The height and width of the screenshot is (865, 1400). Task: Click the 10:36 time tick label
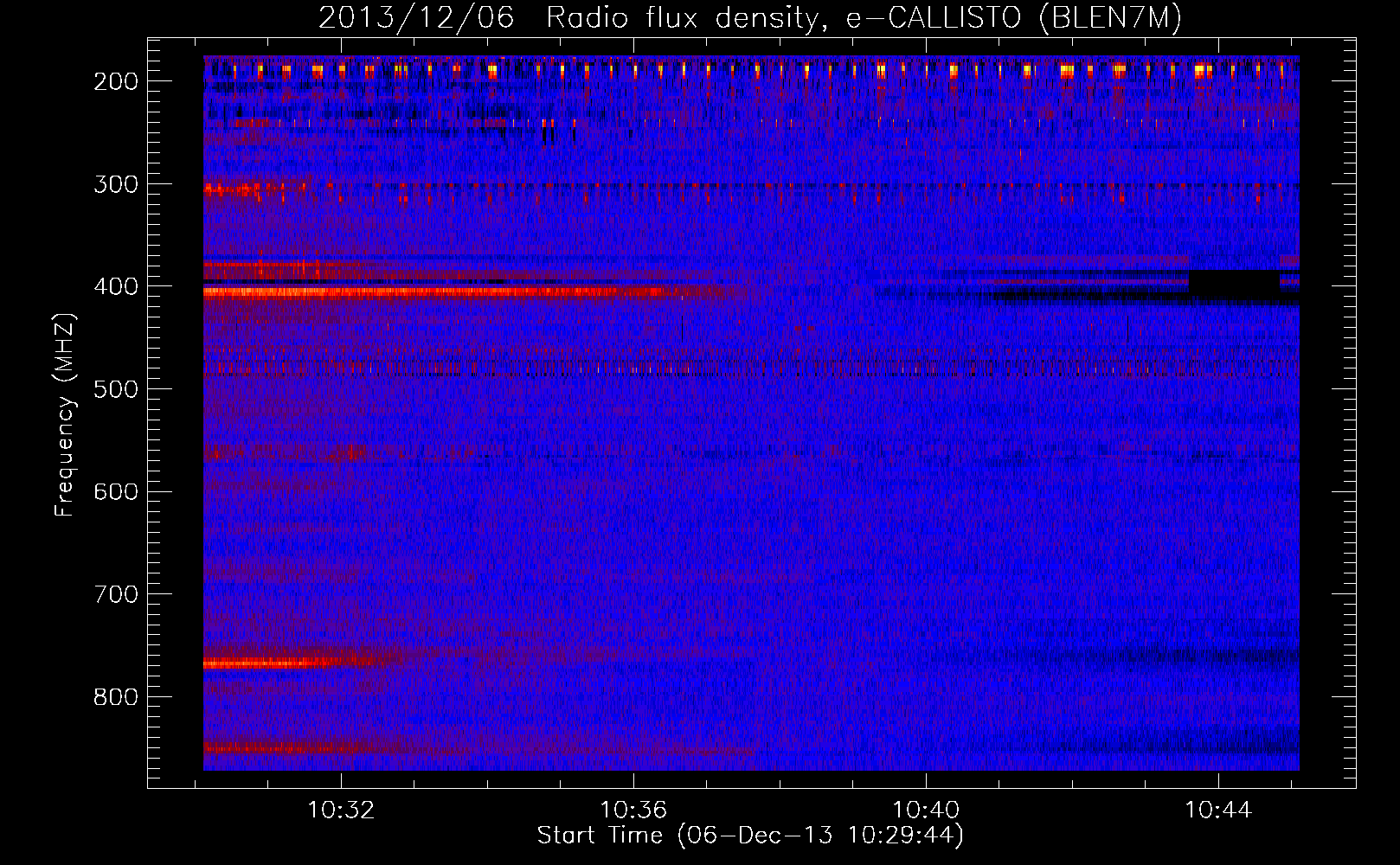point(633,811)
